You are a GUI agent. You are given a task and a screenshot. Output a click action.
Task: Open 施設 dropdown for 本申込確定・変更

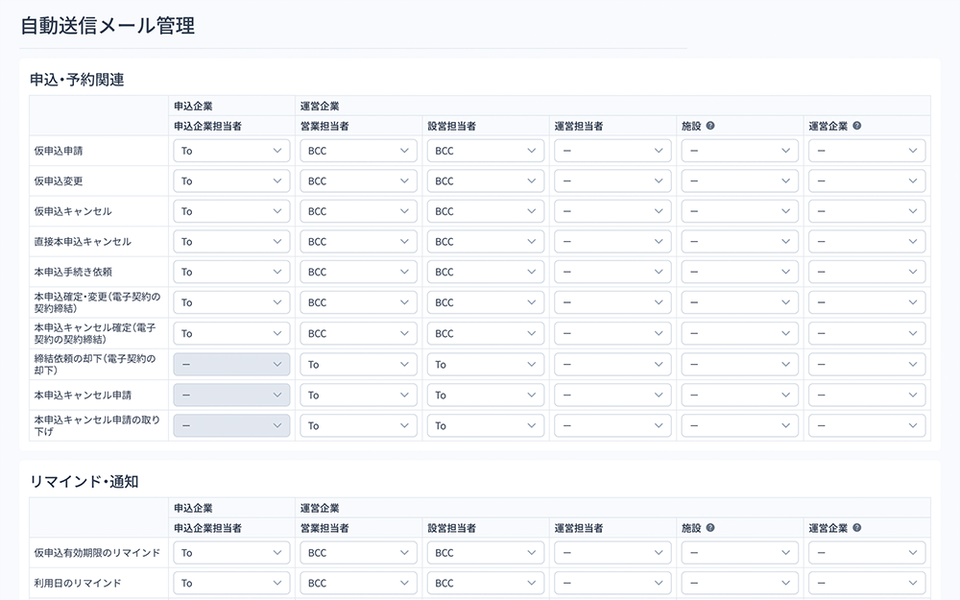[x=740, y=302]
